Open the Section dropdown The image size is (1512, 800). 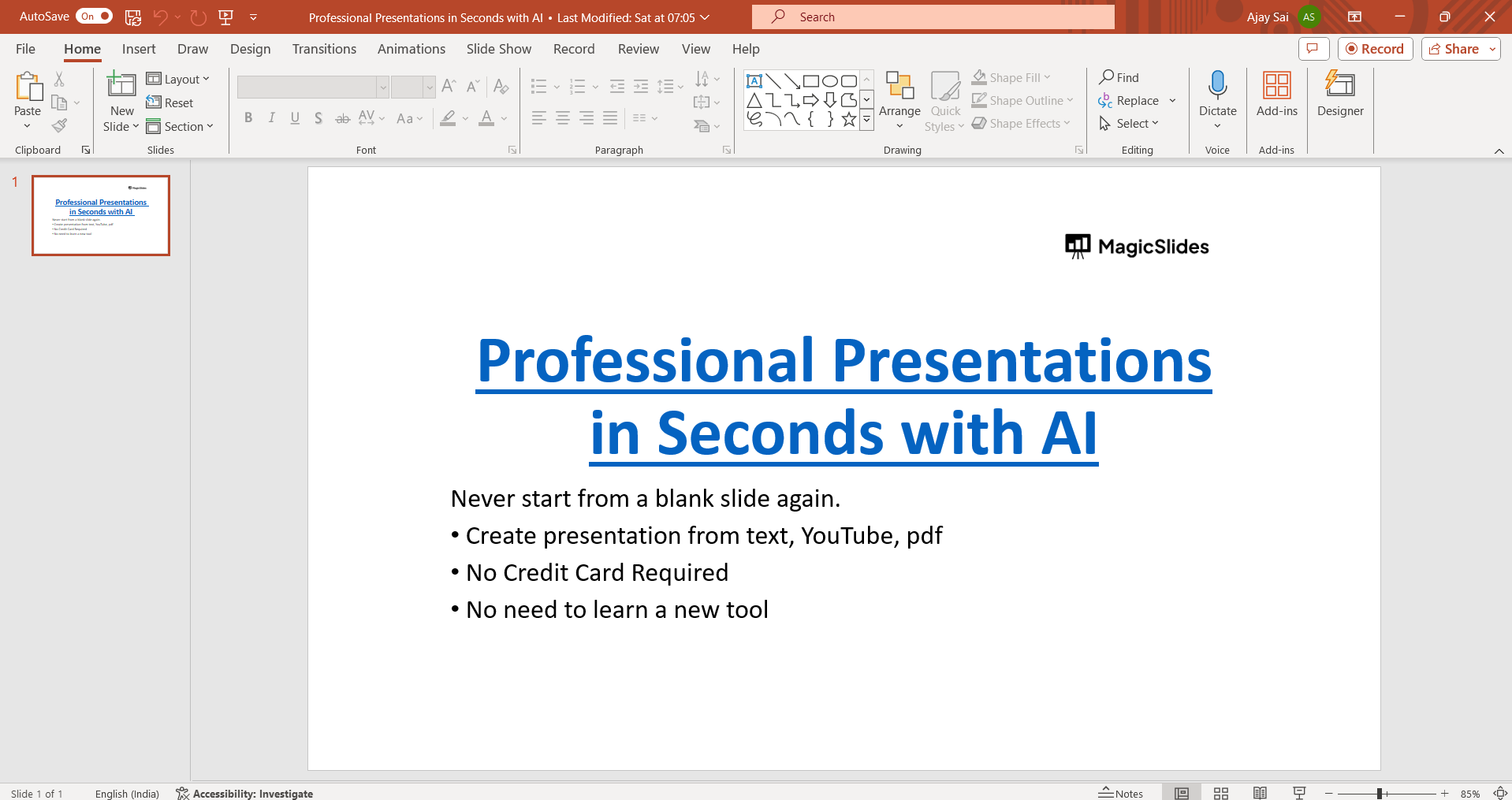(x=181, y=126)
